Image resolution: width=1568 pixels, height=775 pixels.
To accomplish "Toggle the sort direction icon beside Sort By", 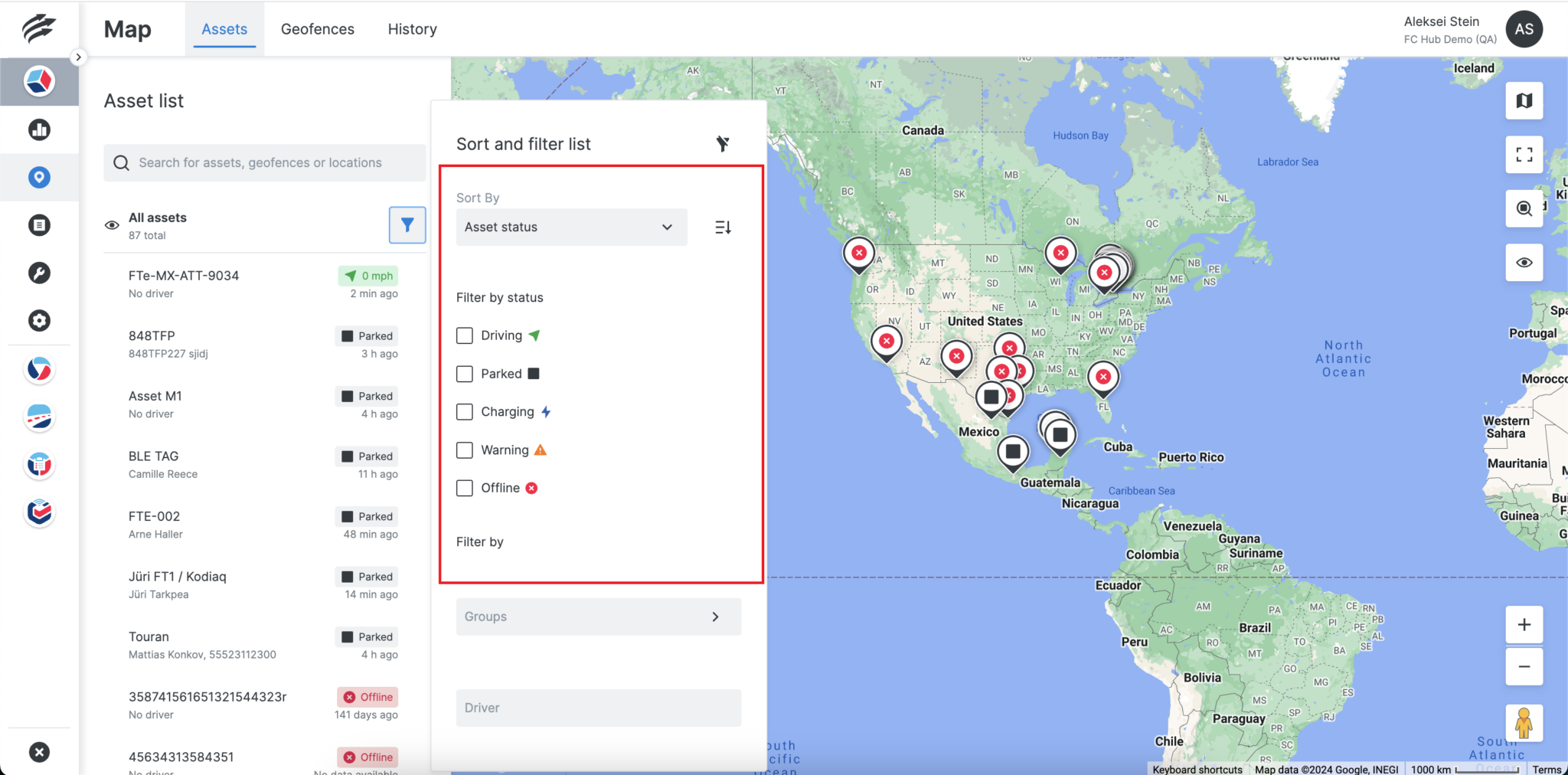I will 723,227.
